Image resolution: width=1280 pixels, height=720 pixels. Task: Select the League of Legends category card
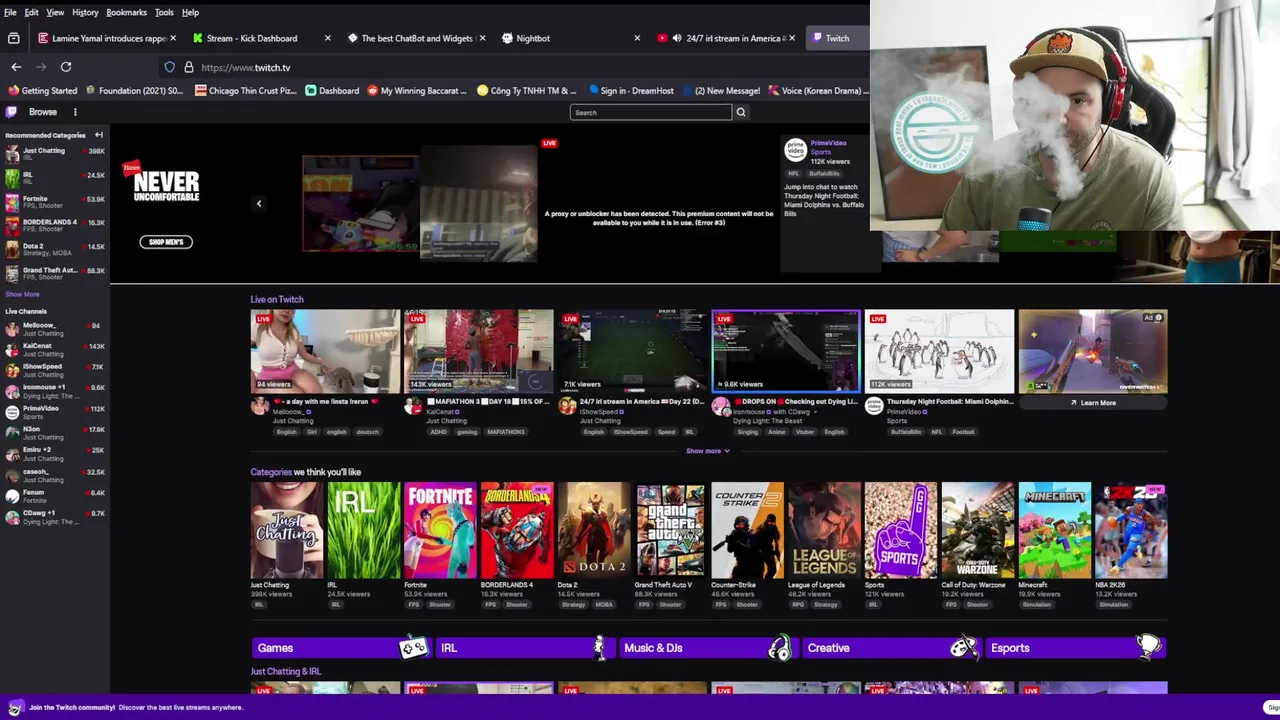pos(824,530)
